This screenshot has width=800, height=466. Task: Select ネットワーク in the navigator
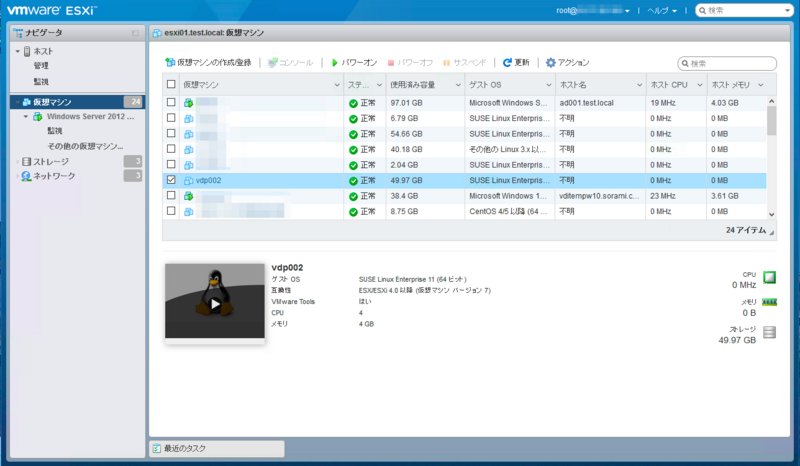point(54,176)
